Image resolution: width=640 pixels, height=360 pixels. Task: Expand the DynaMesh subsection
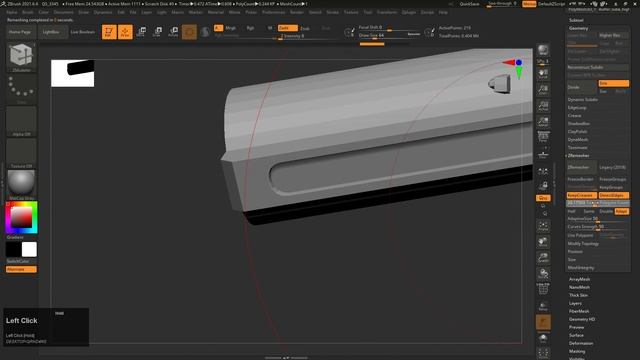point(578,140)
